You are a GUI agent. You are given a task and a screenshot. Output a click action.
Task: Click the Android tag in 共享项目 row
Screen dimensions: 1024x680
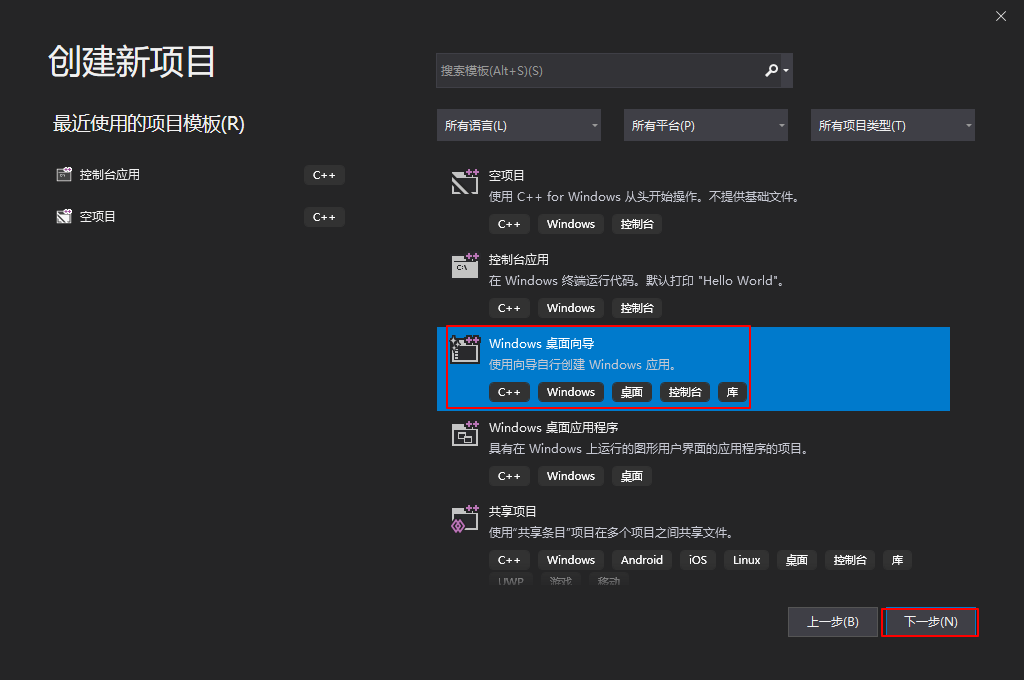pyautogui.click(x=642, y=560)
